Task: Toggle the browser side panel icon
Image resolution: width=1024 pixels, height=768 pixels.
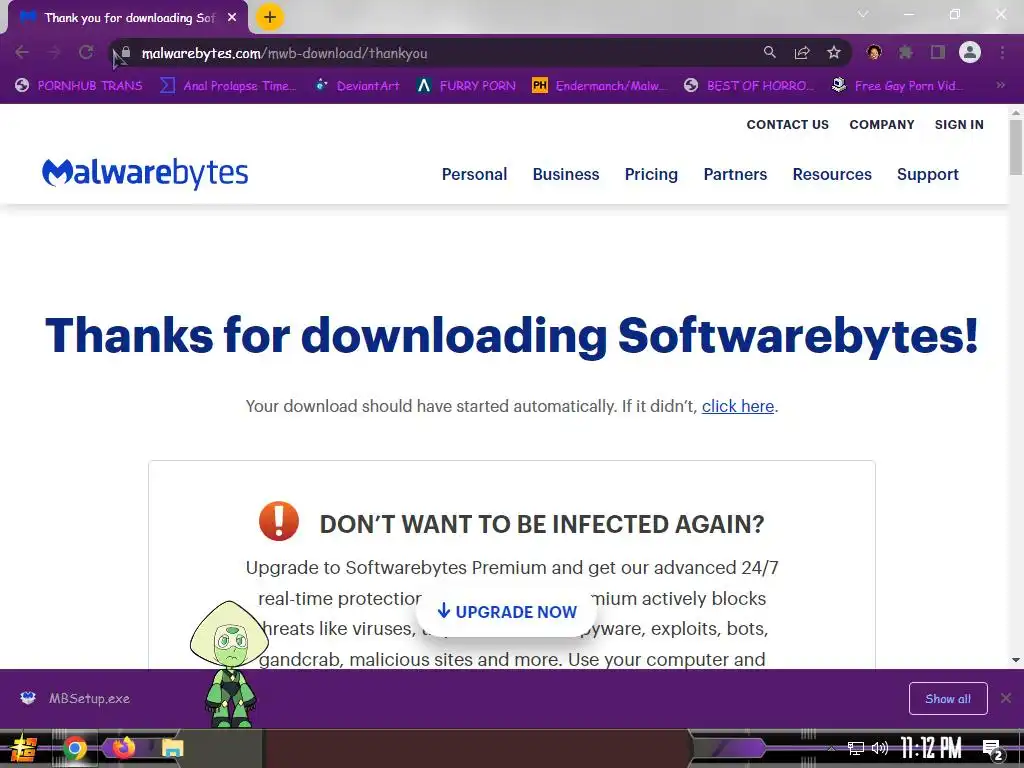Action: pyautogui.click(x=938, y=53)
